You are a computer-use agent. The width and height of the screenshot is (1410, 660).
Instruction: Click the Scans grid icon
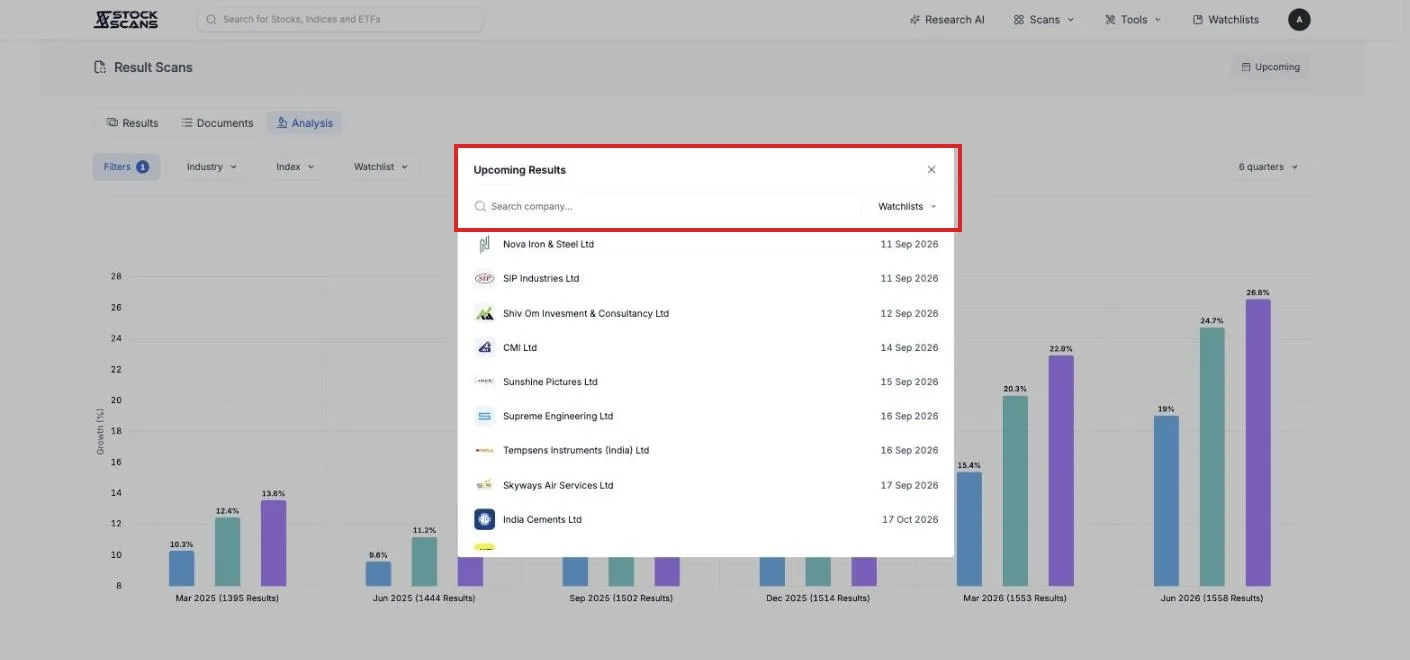coord(1019,19)
